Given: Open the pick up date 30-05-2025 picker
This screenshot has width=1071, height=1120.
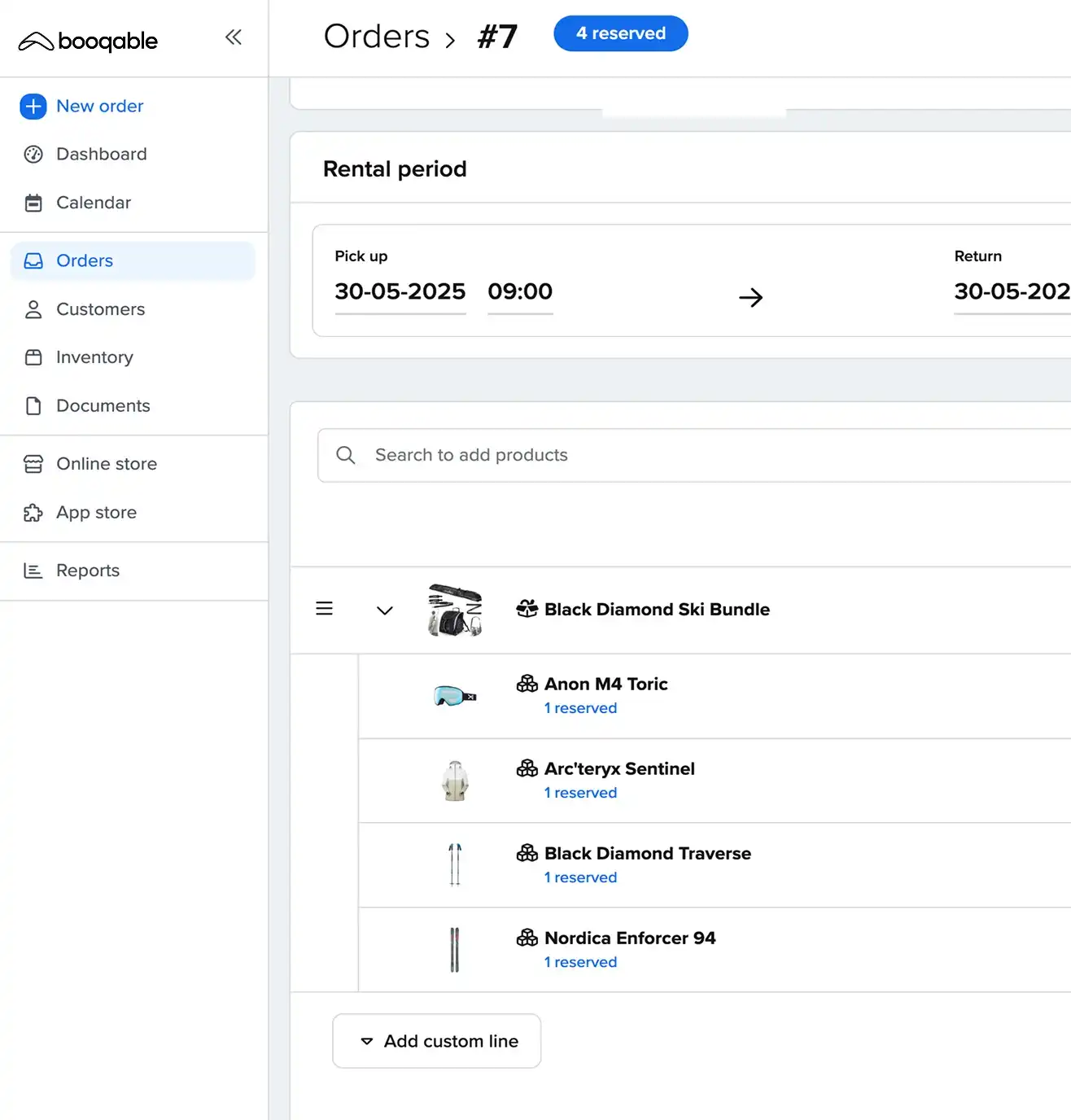Looking at the screenshot, I should [400, 291].
